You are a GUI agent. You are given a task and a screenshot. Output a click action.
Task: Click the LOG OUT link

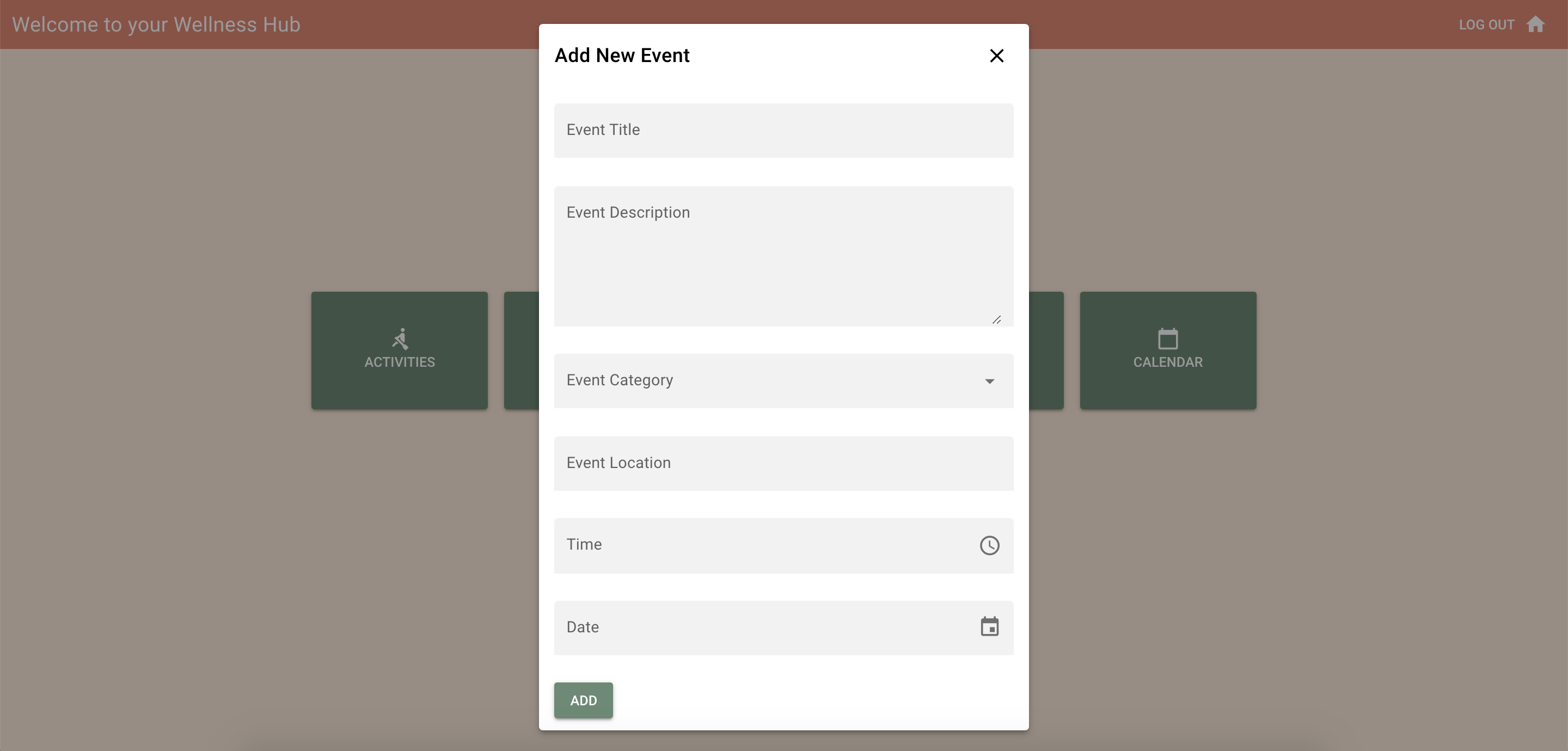pyautogui.click(x=1486, y=25)
